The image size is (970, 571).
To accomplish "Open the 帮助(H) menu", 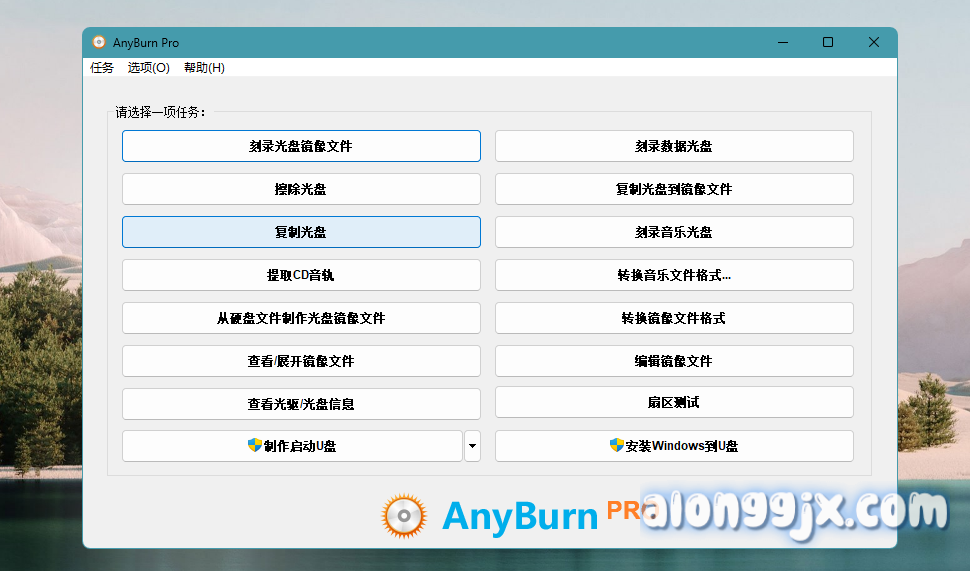I will (x=204, y=68).
